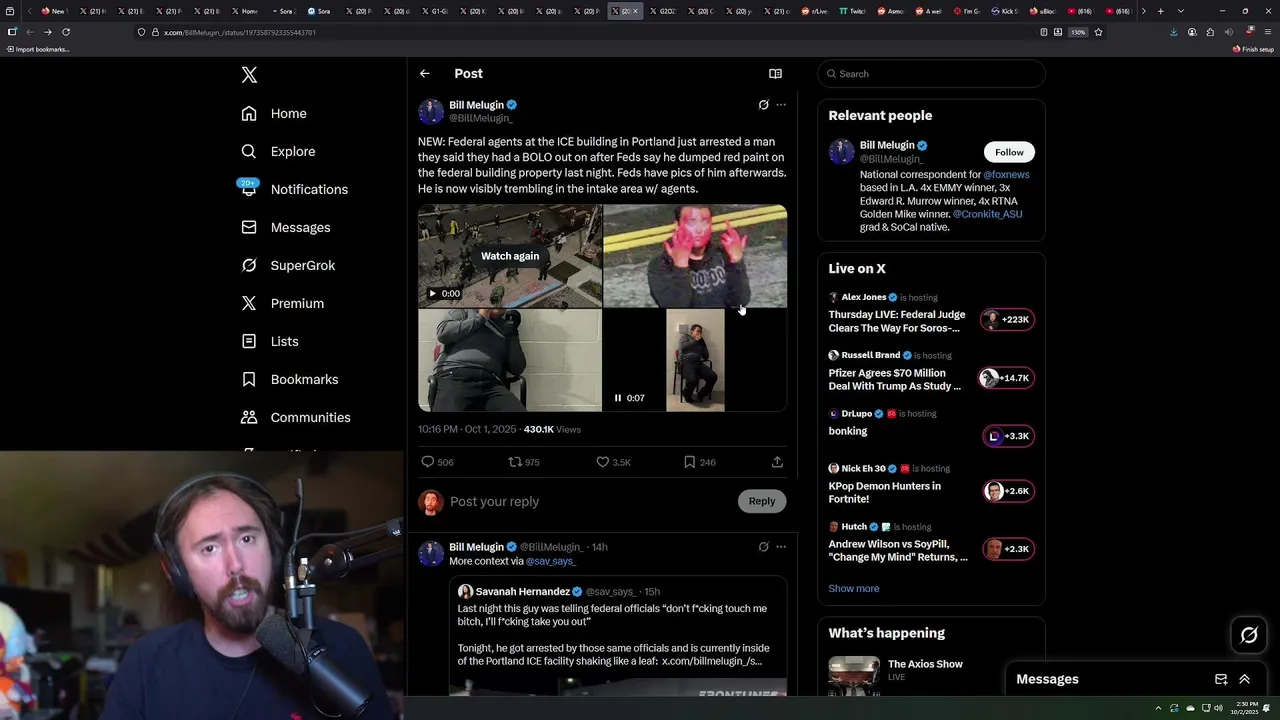Join Russell Brand live +14.7K
This screenshot has height=720, width=1280.
click(x=1007, y=378)
